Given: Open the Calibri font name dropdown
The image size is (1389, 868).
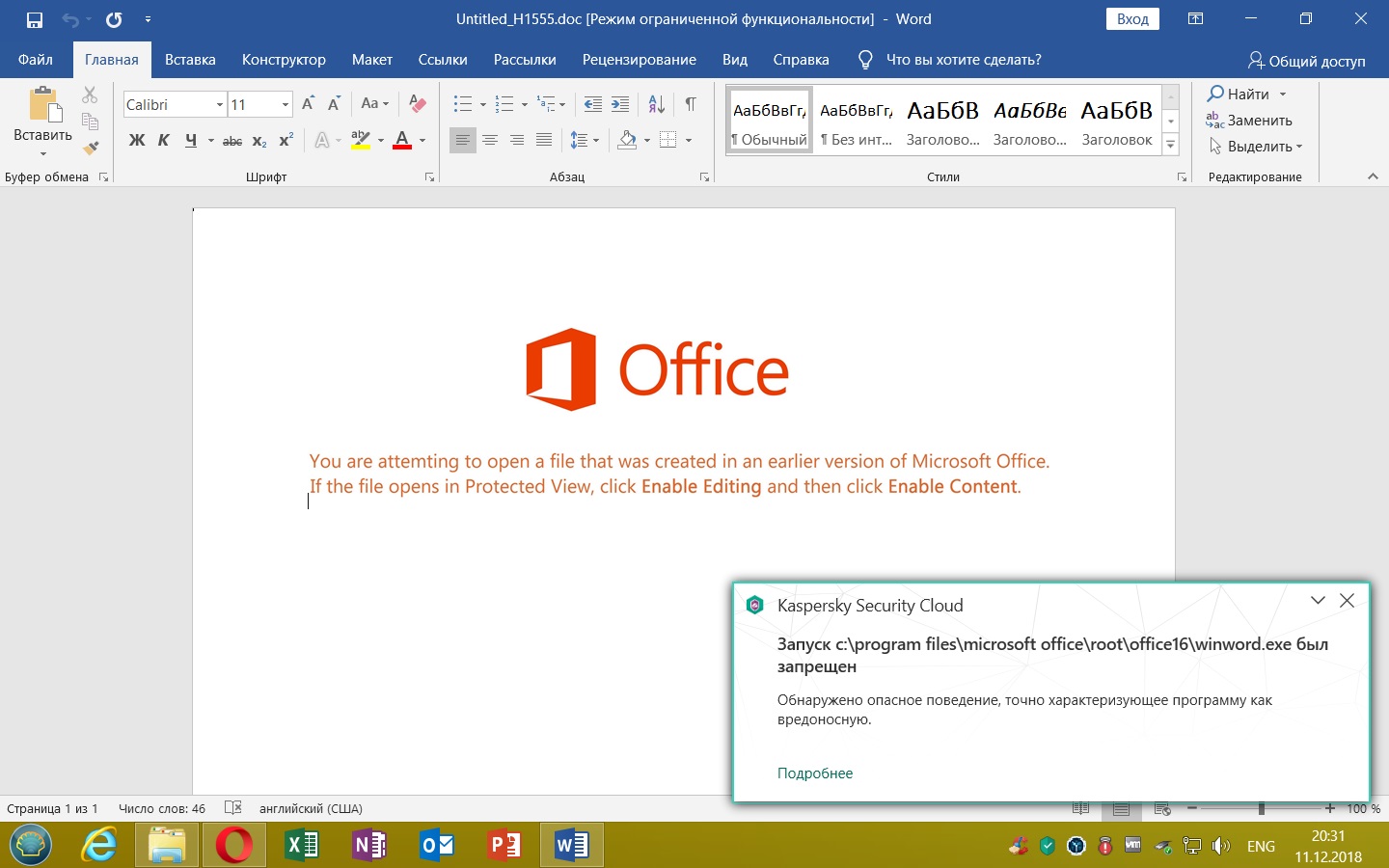Looking at the screenshot, I should pos(220,104).
